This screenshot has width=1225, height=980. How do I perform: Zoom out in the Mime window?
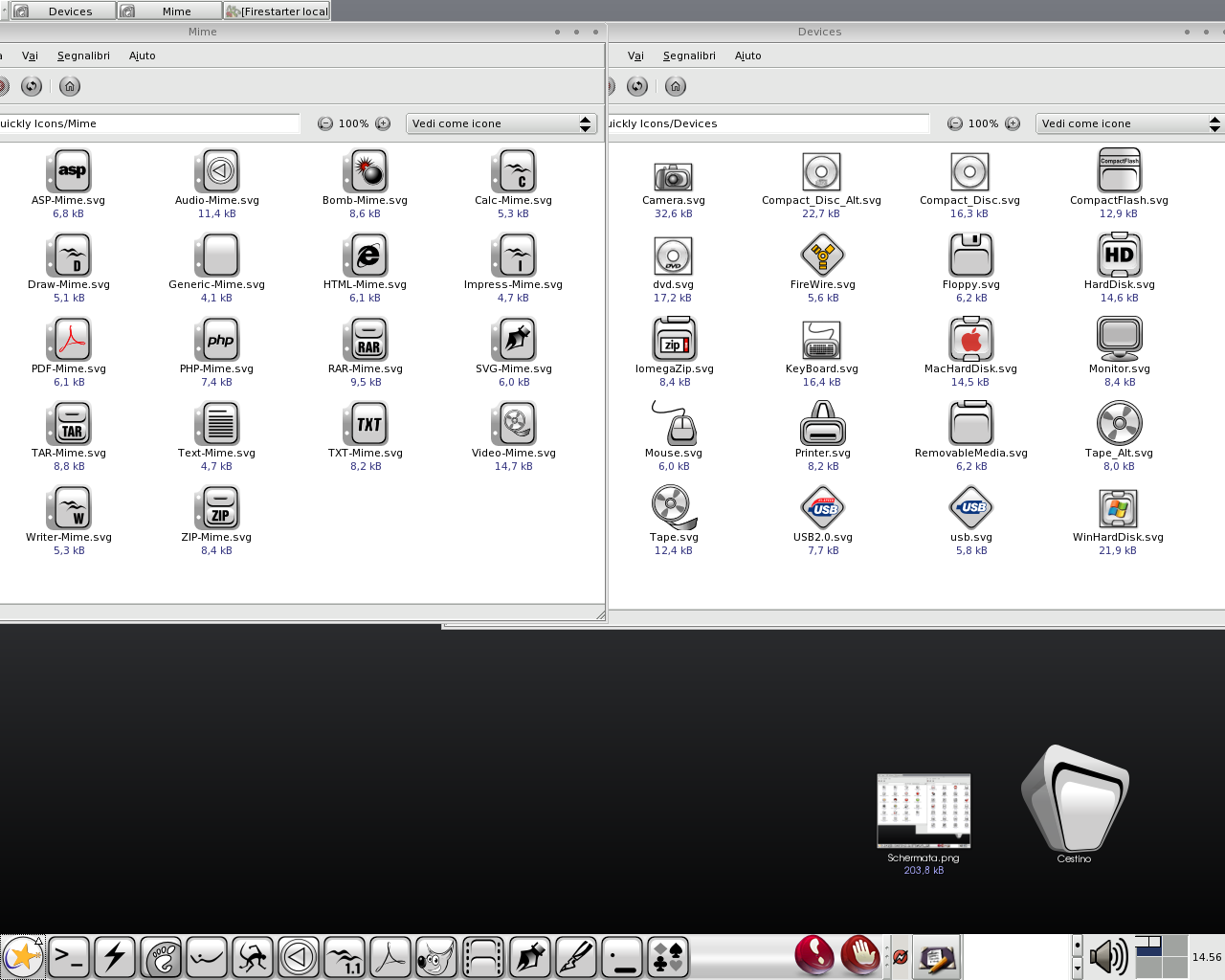[325, 123]
